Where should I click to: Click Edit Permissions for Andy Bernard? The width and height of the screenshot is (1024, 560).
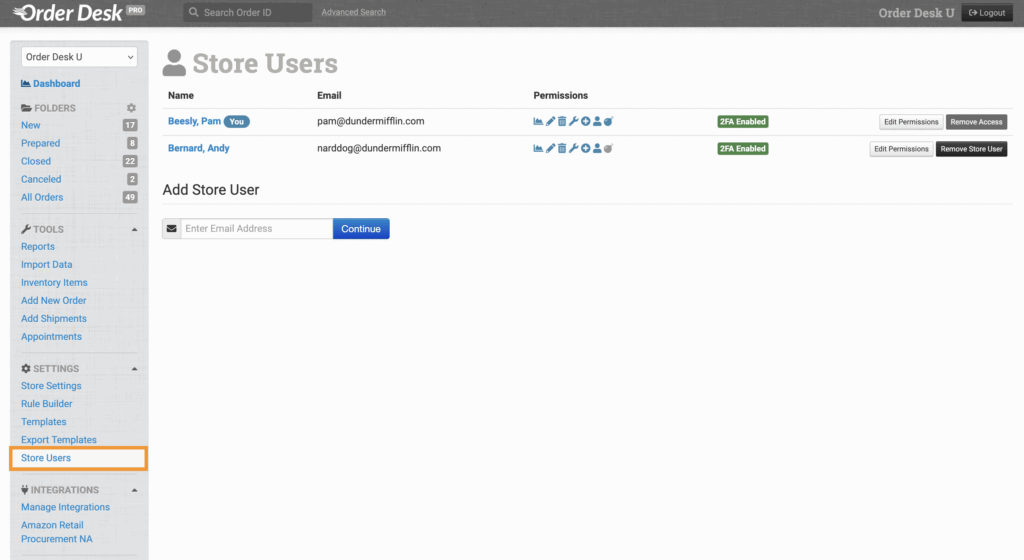pyautogui.click(x=901, y=149)
